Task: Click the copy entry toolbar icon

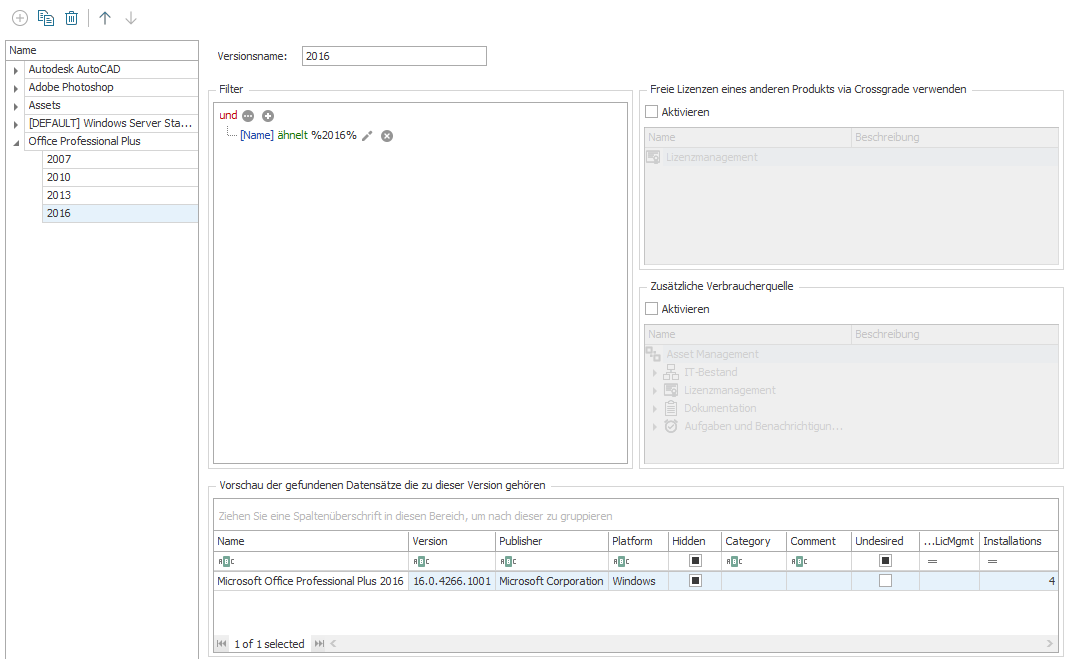Action: tap(46, 18)
